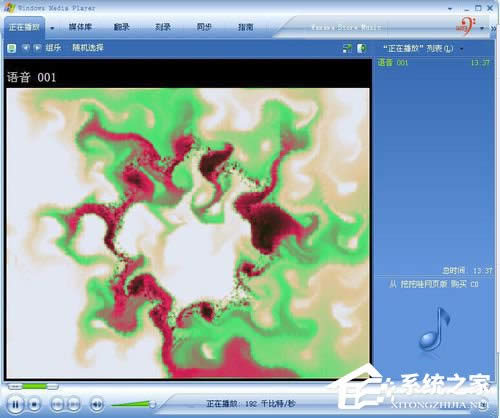This screenshot has width=500, height=418.
Task: Click the red bass clef store icon
Action: [466, 26]
